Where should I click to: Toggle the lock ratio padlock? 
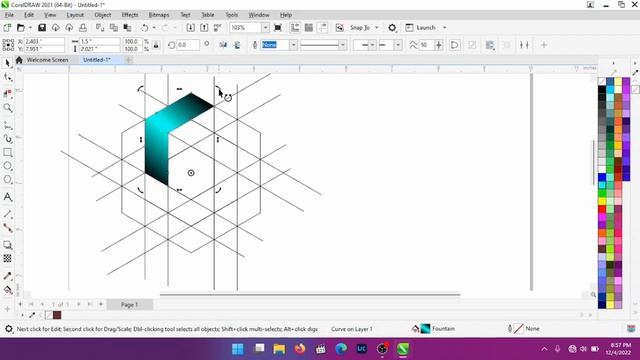click(x=156, y=45)
